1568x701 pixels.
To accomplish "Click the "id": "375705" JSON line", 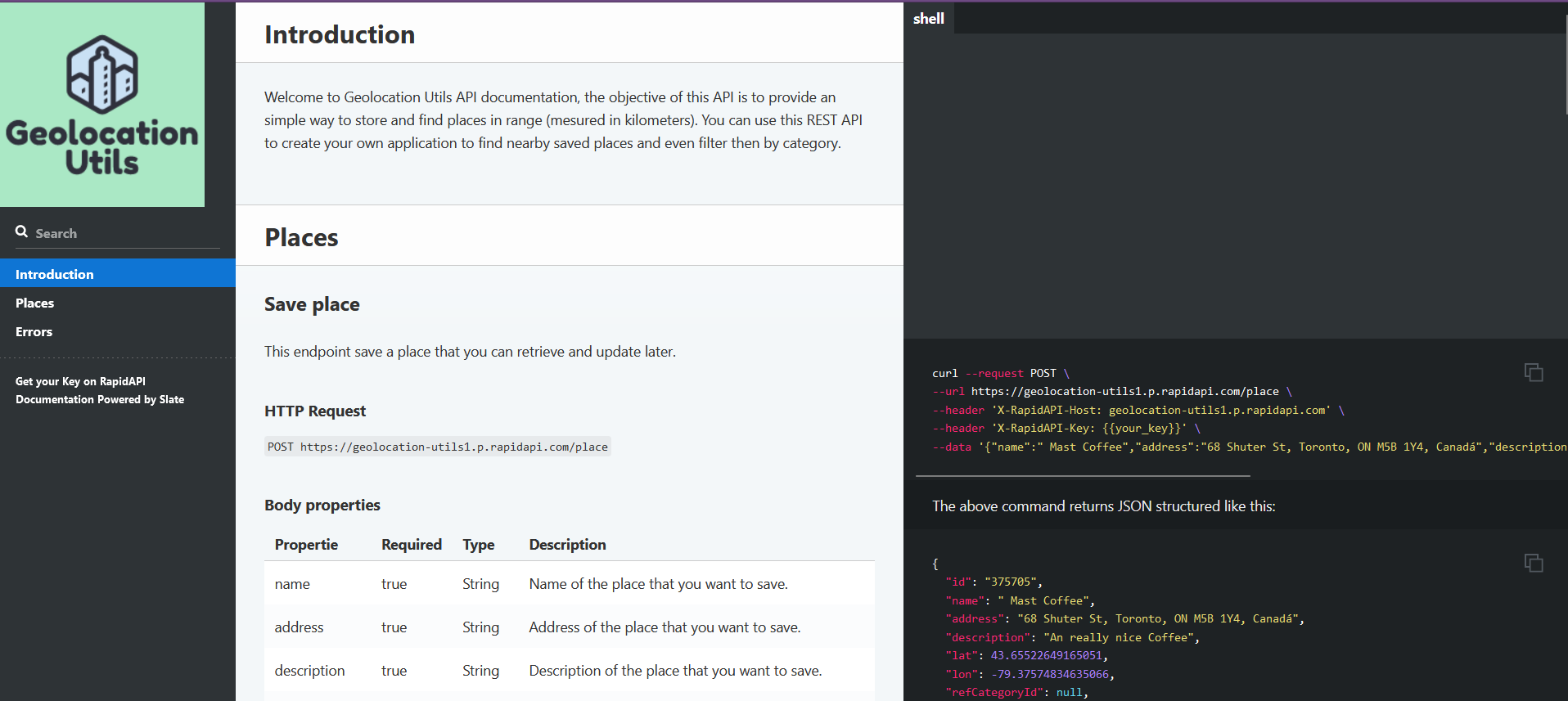I will click(x=994, y=582).
